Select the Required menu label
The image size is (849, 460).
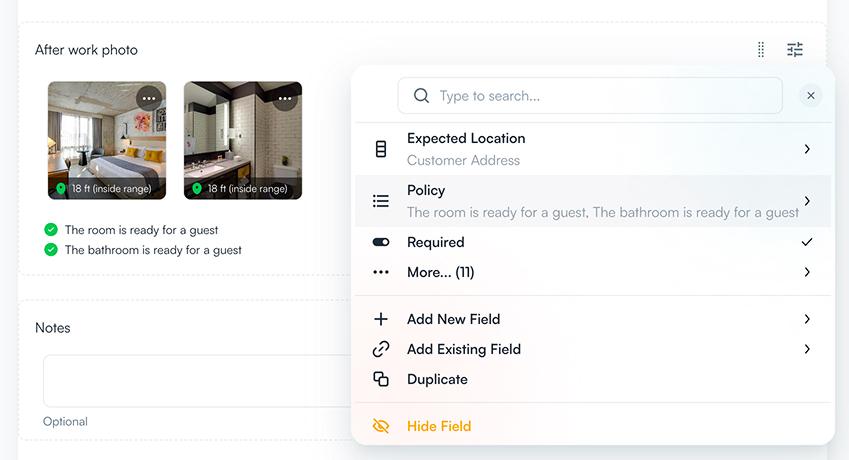click(x=436, y=242)
